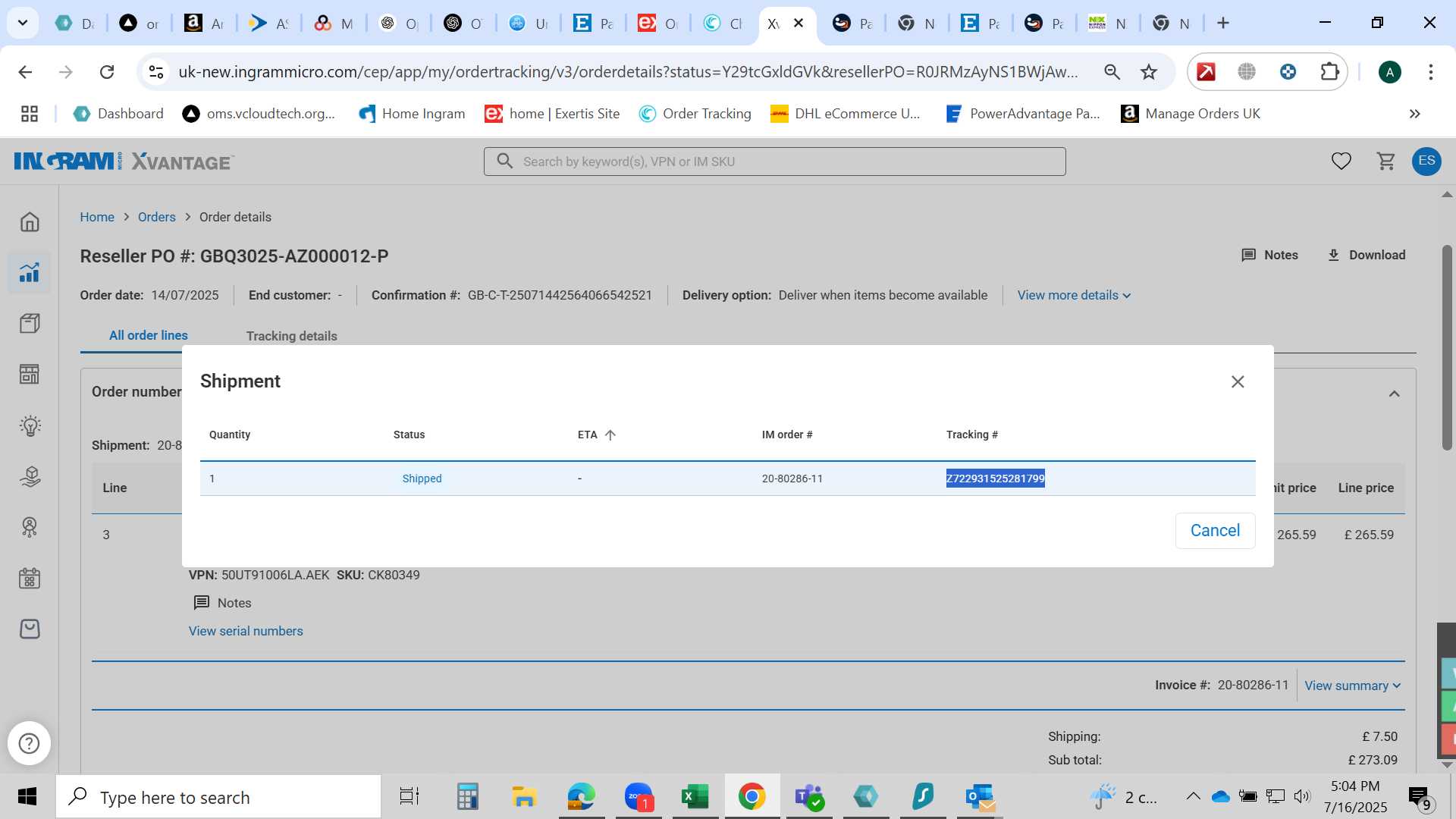The height and width of the screenshot is (819, 1456).
Task: Click the Windows taskbar search box
Action: point(218,797)
